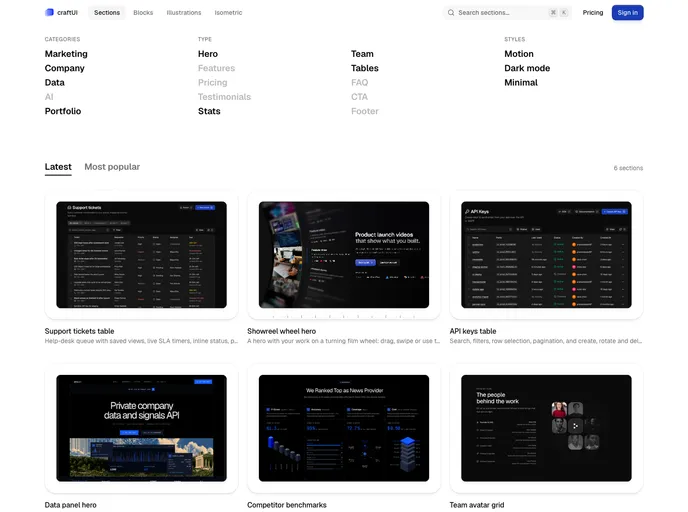Click the search magnifier icon

(x=451, y=13)
